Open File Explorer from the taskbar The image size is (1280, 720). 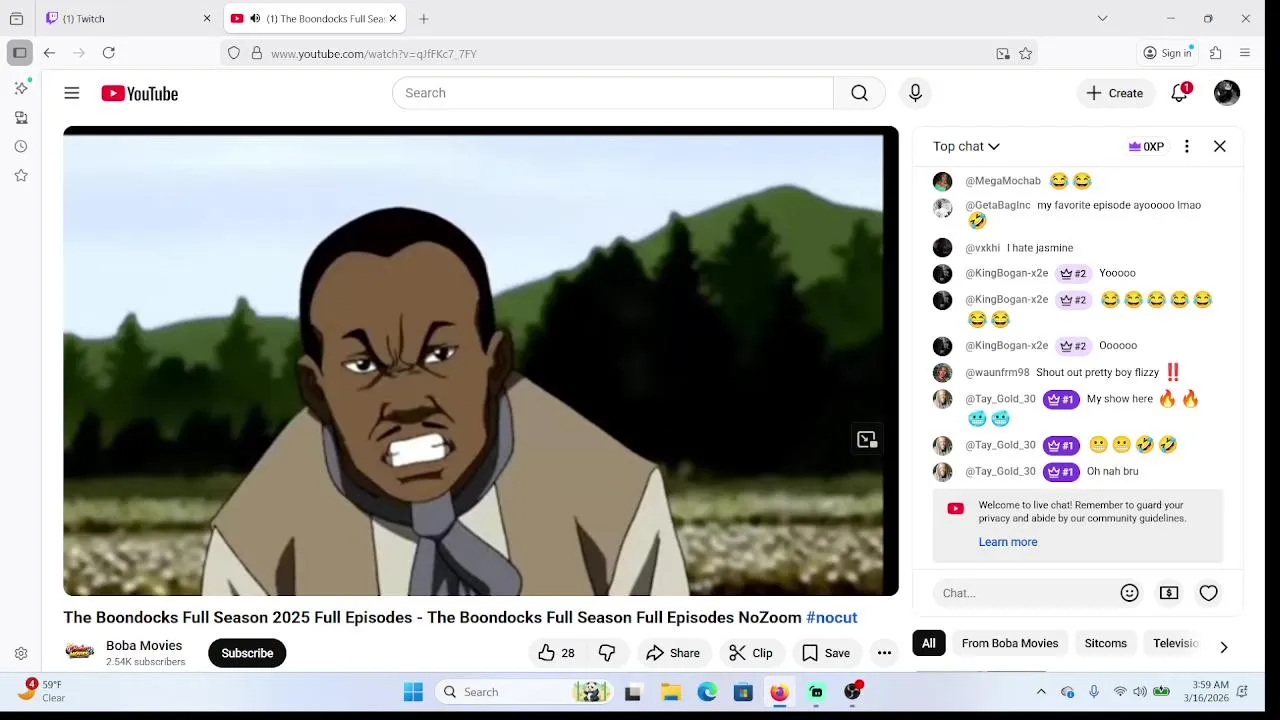pyautogui.click(x=671, y=692)
